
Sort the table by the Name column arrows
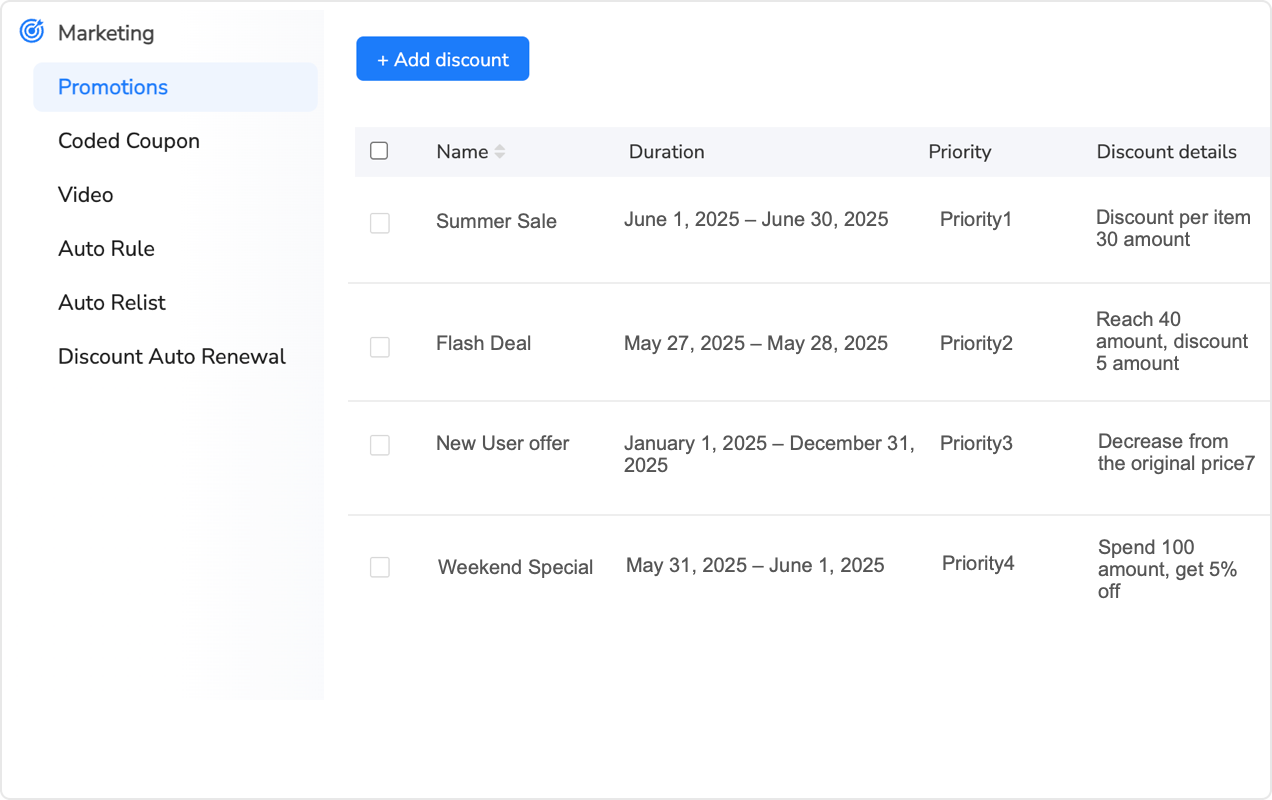click(500, 151)
